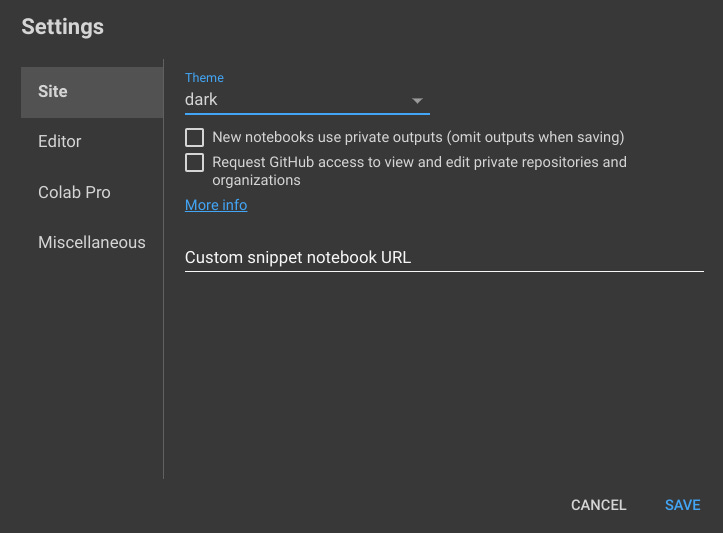
Task: Click CANCEL to dismiss settings
Action: pyautogui.click(x=599, y=505)
